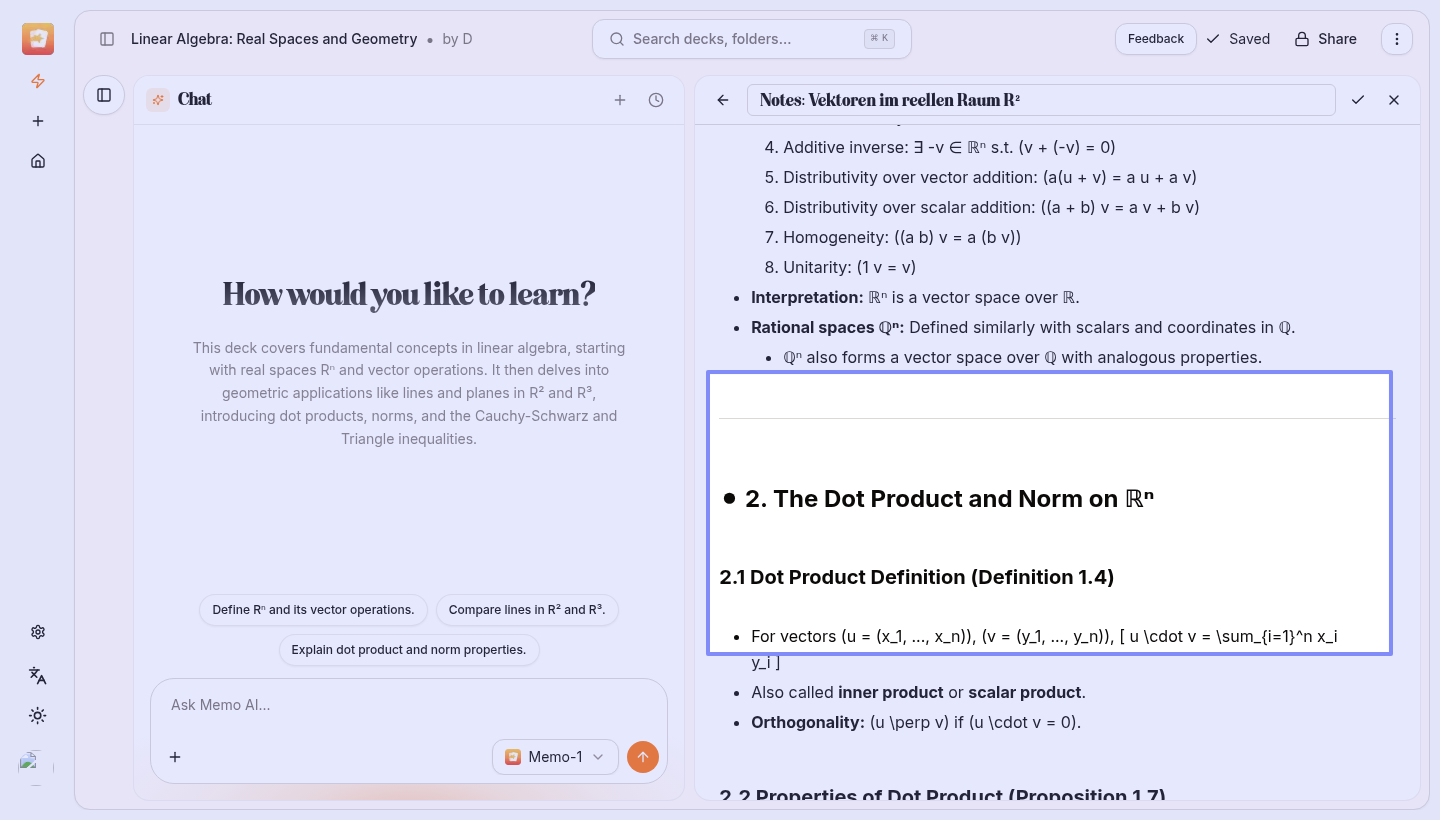Toggle light/dark theme sun icon

click(x=38, y=716)
